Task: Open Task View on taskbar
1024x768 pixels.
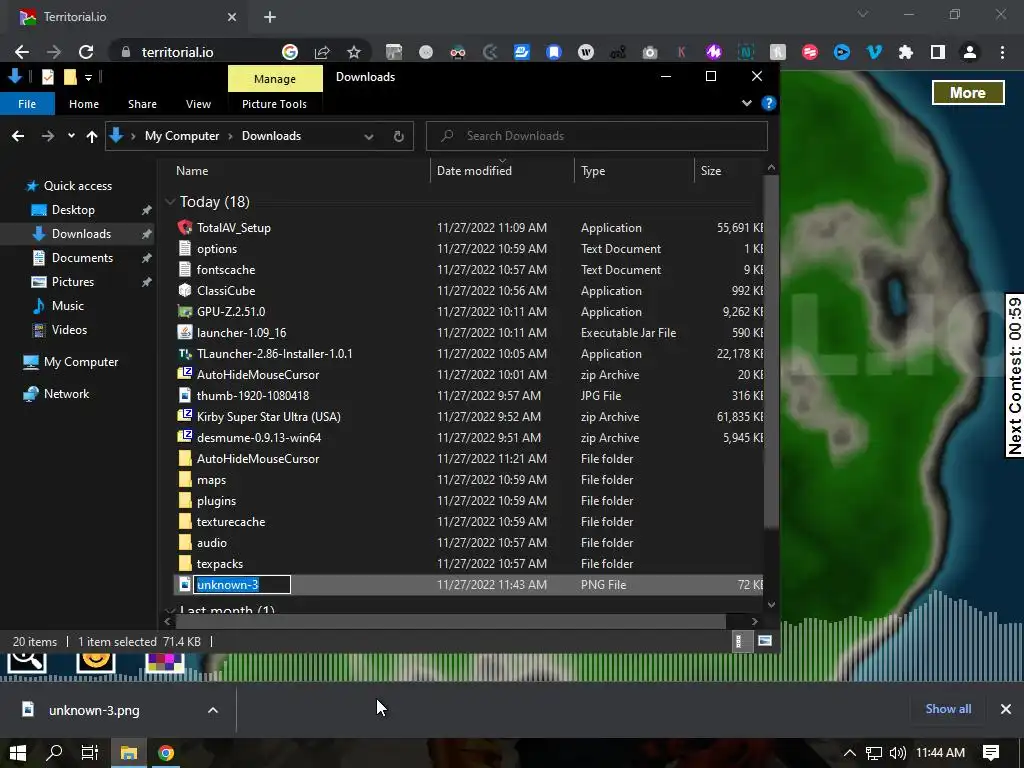Action: pyautogui.click(x=90, y=752)
